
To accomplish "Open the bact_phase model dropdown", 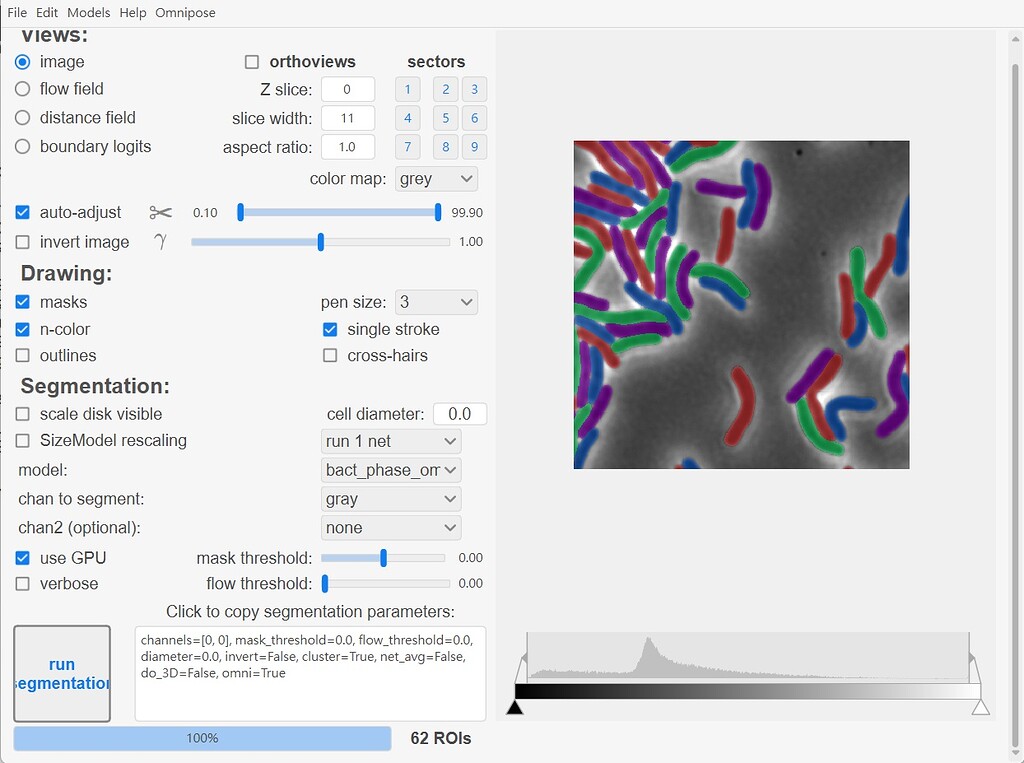I will pyautogui.click(x=390, y=469).
